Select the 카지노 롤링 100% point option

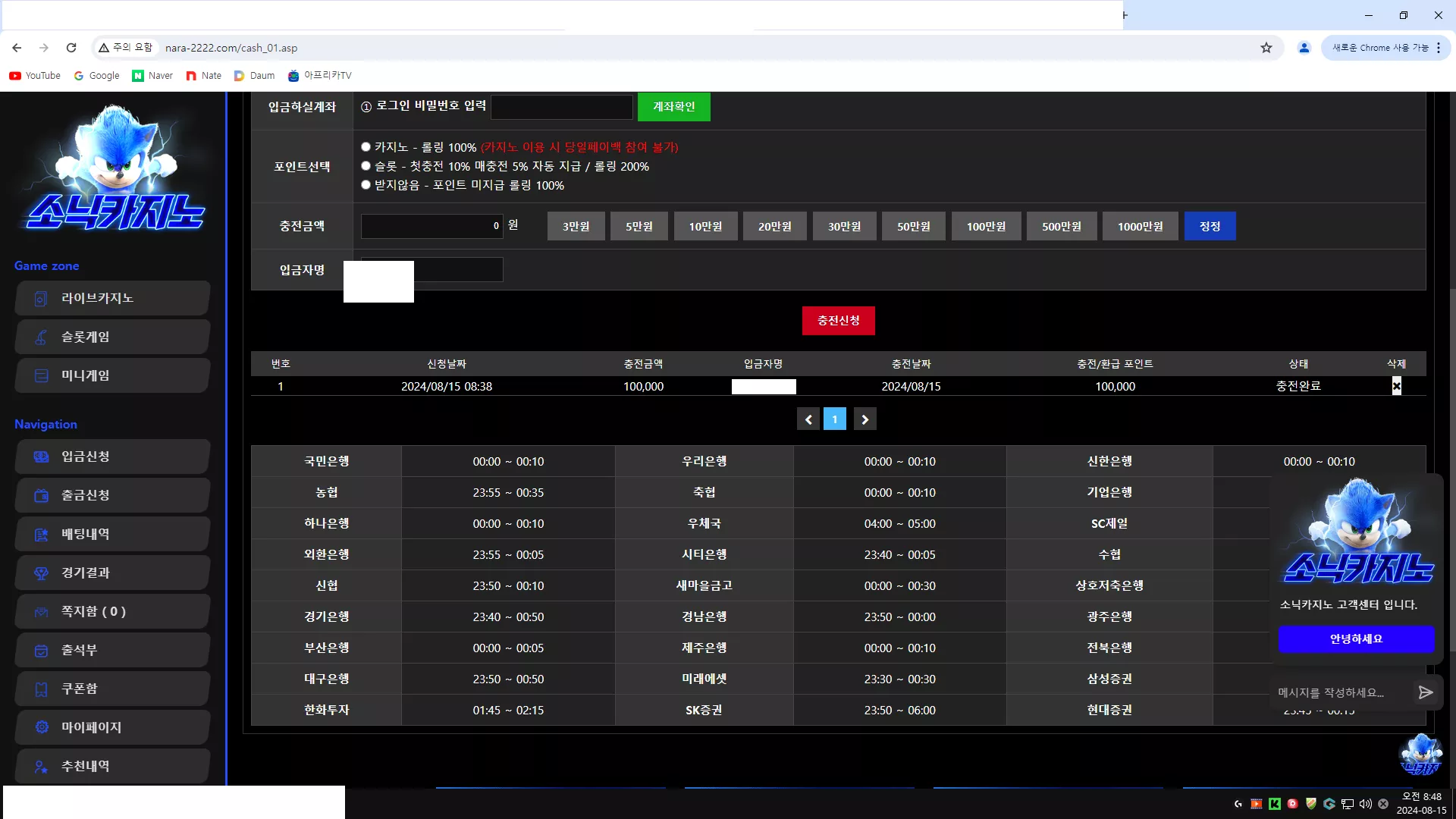(366, 147)
